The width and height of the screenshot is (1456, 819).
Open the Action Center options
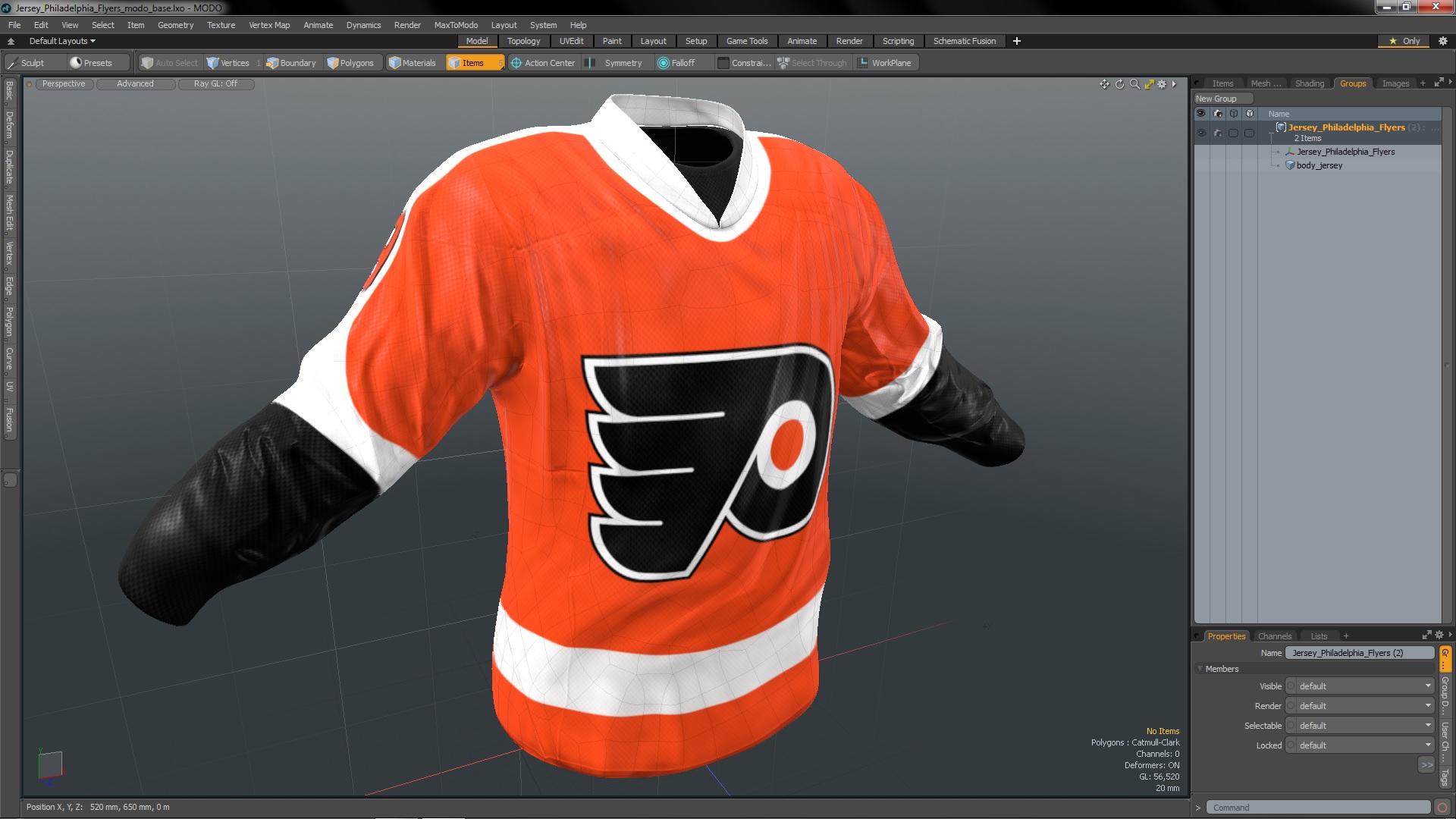543,63
